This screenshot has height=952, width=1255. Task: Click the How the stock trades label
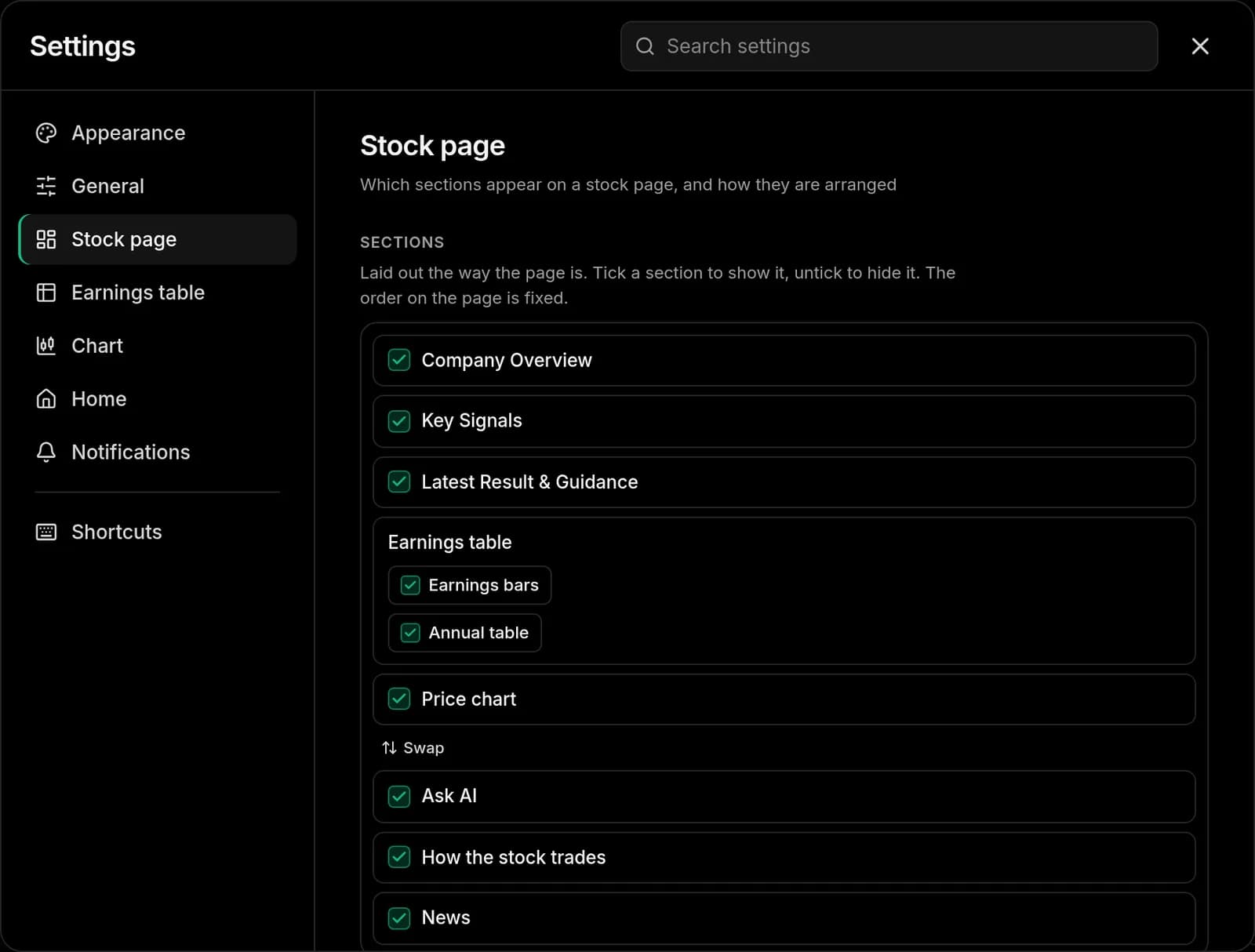point(513,858)
